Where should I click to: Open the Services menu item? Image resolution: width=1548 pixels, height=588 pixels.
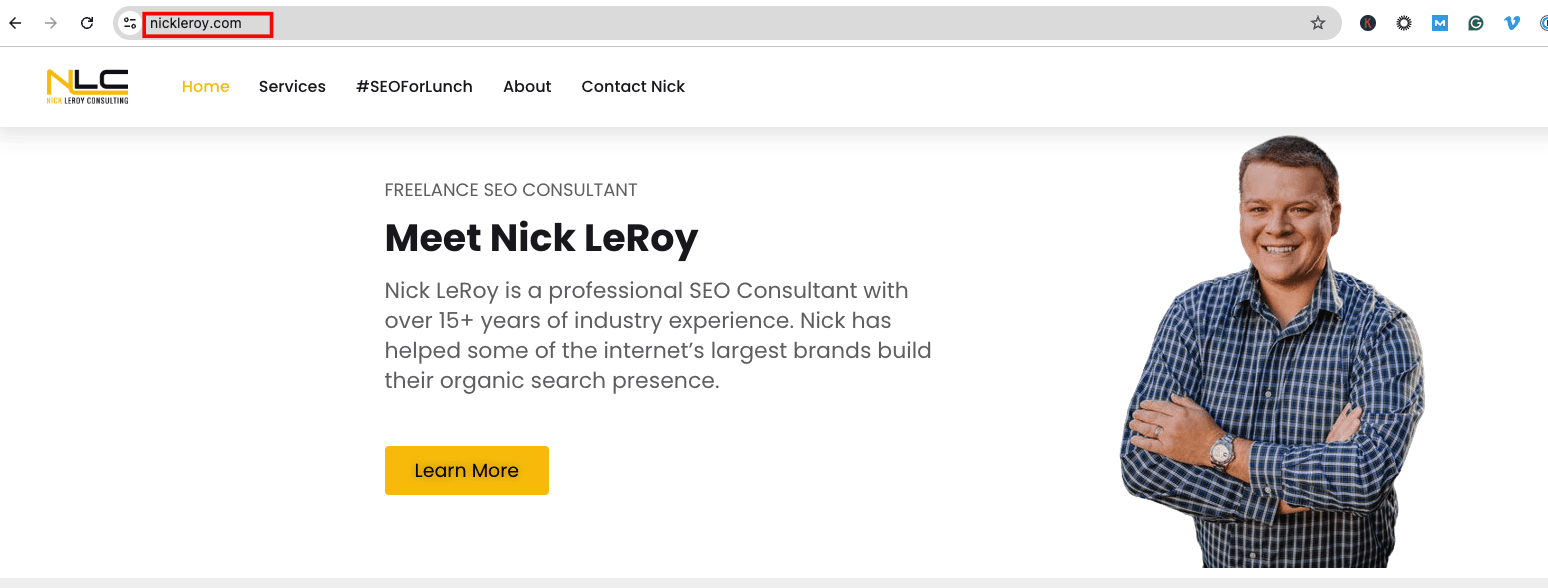coord(292,87)
